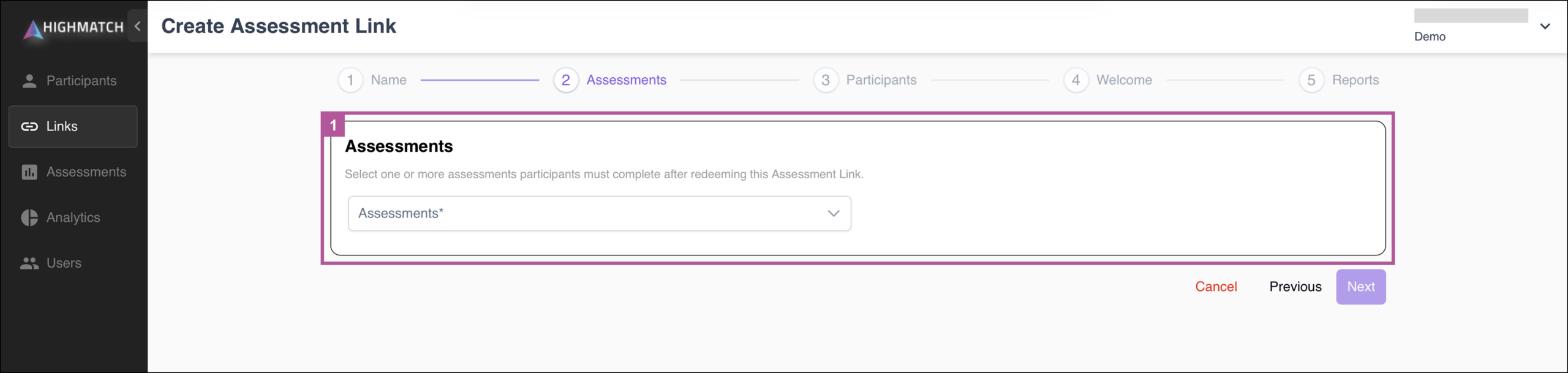Screen dimensions: 1568x373
Task: Go to step 4 Welcome
Action: pos(1107,80)
